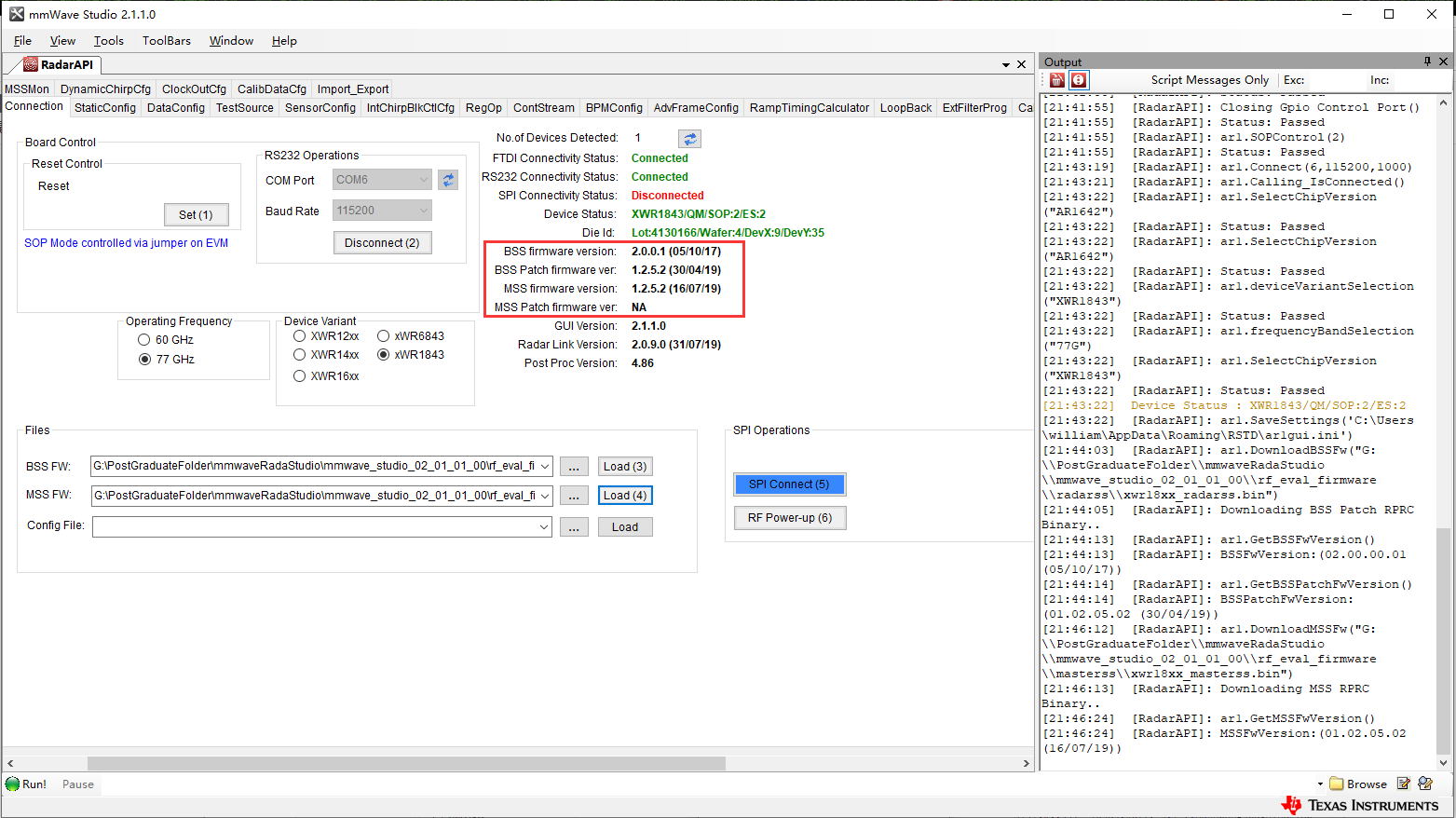Open the ToolBars menu
1456x818 pixels.
167,41
